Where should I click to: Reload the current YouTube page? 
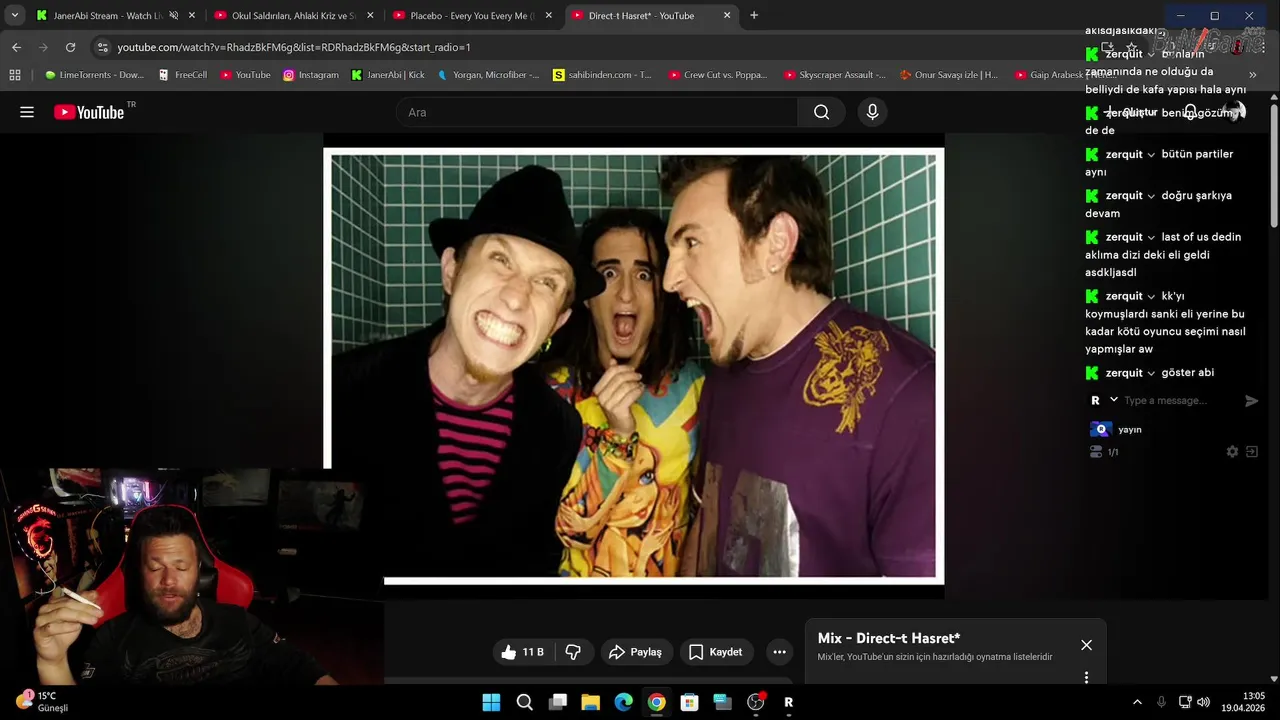pos(70,47)
